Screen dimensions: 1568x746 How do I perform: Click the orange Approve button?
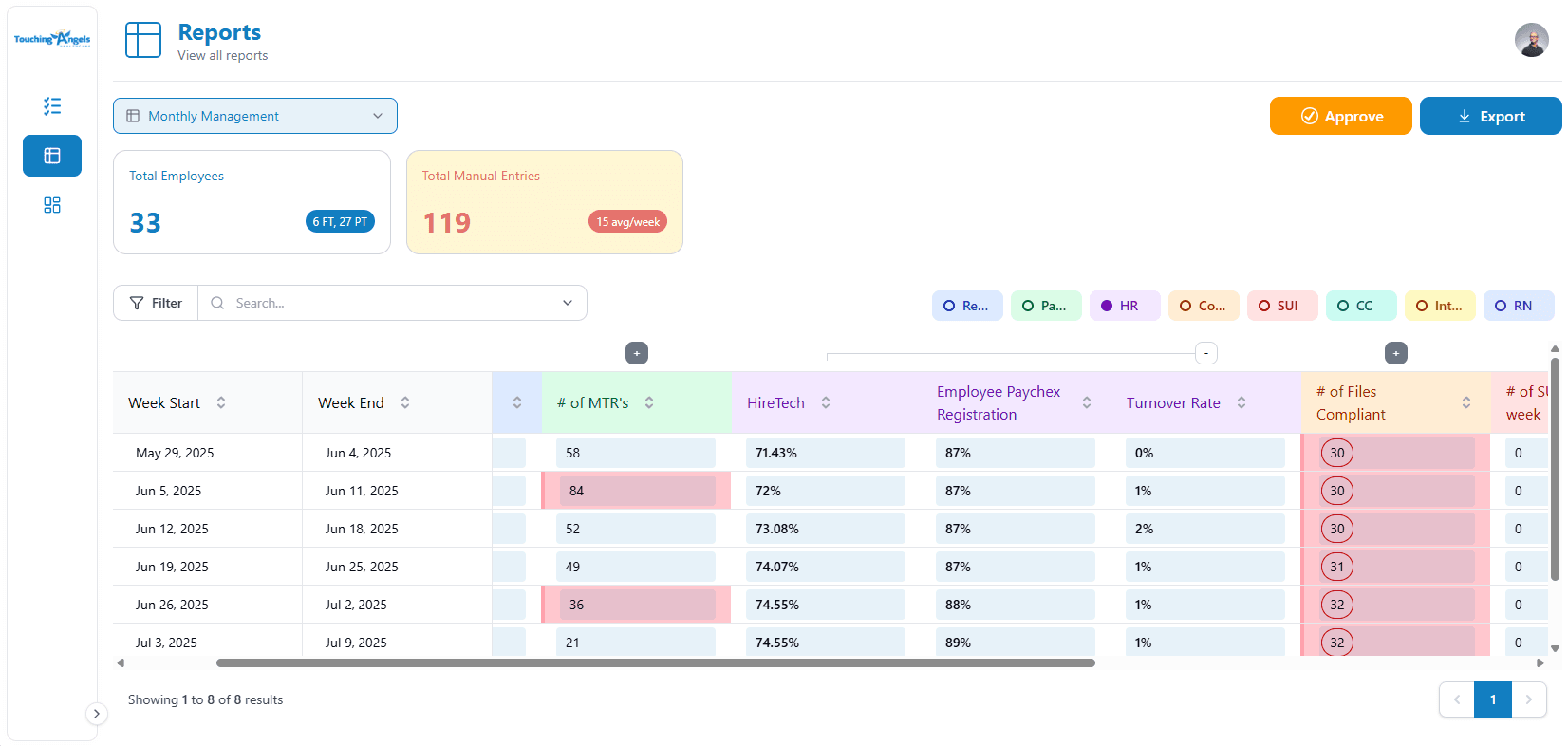click(1340, 116)
